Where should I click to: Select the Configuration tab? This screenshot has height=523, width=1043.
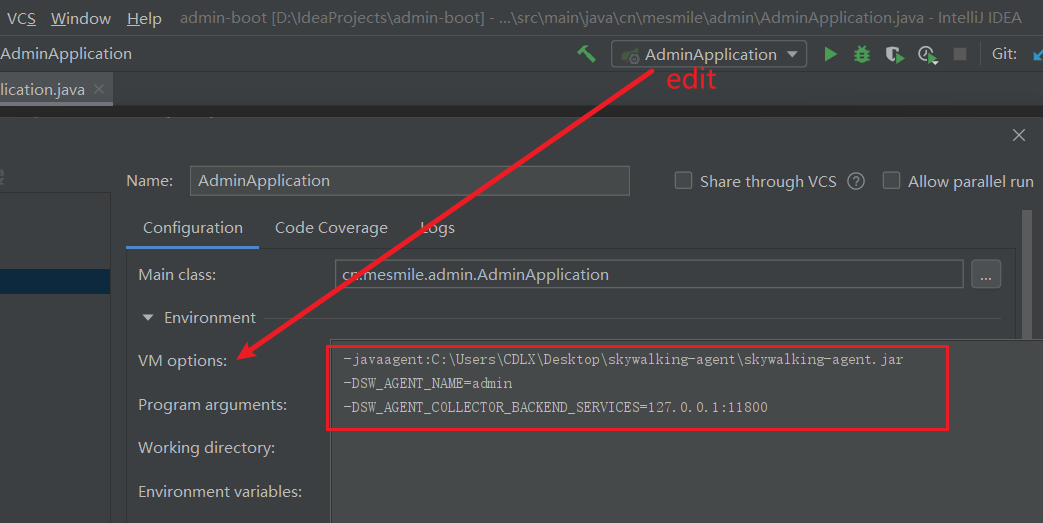193,228
